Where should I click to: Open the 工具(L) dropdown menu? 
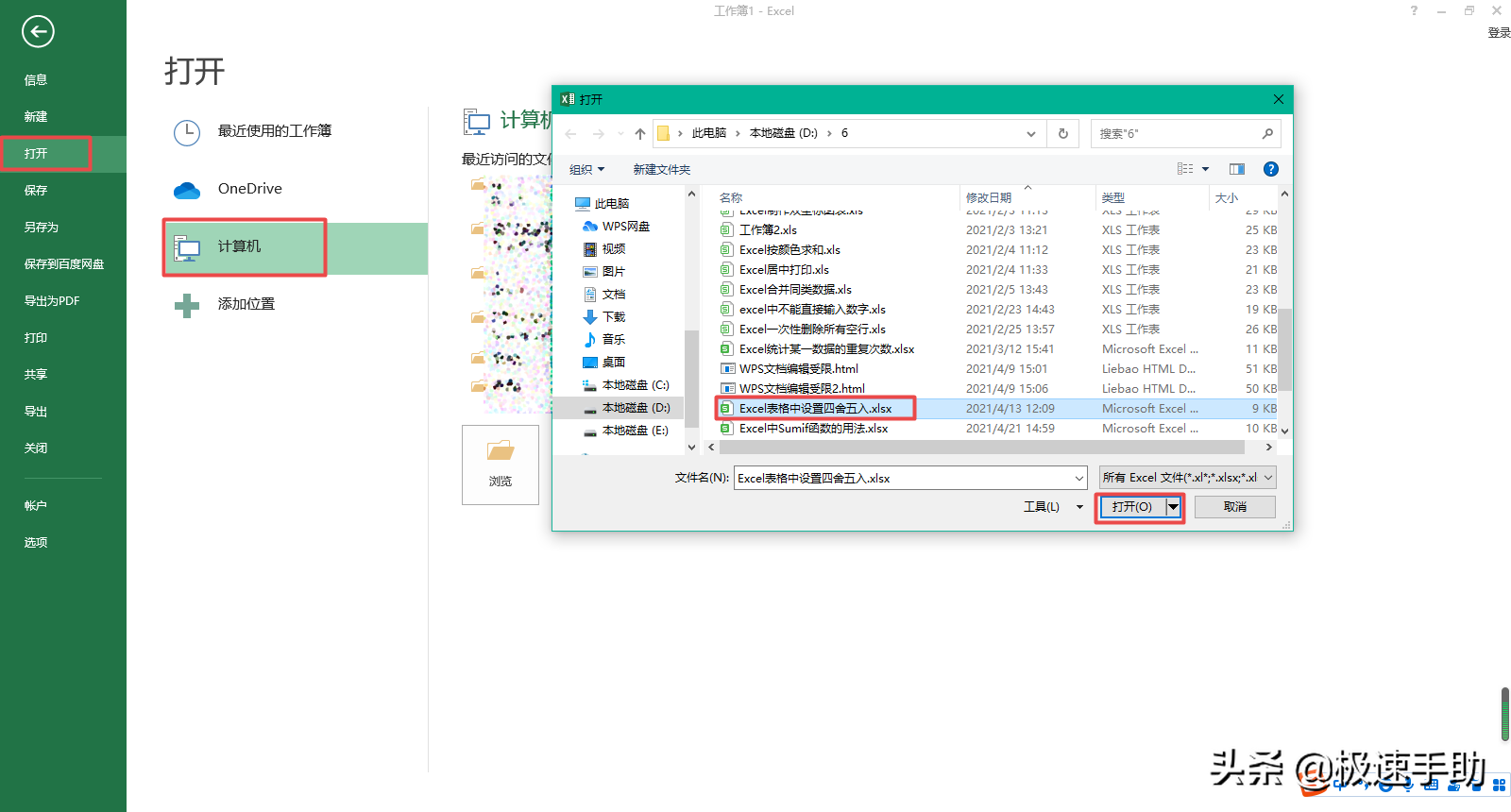pyautogui.click(x=1053, y=508)
